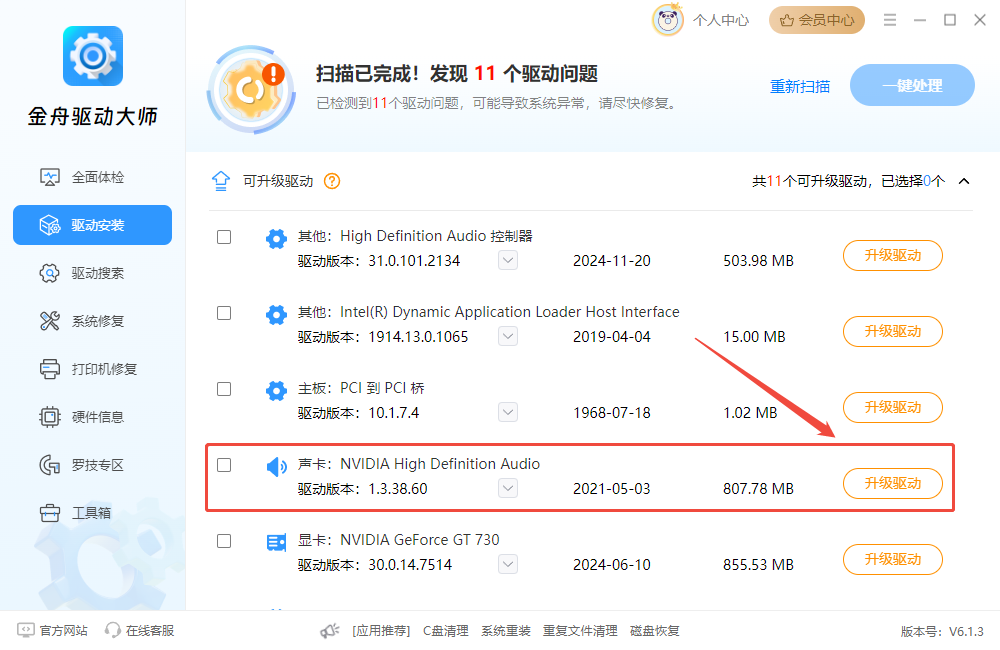Click thumbs-up icon in 会员中心 button

[x=787, y=20]
